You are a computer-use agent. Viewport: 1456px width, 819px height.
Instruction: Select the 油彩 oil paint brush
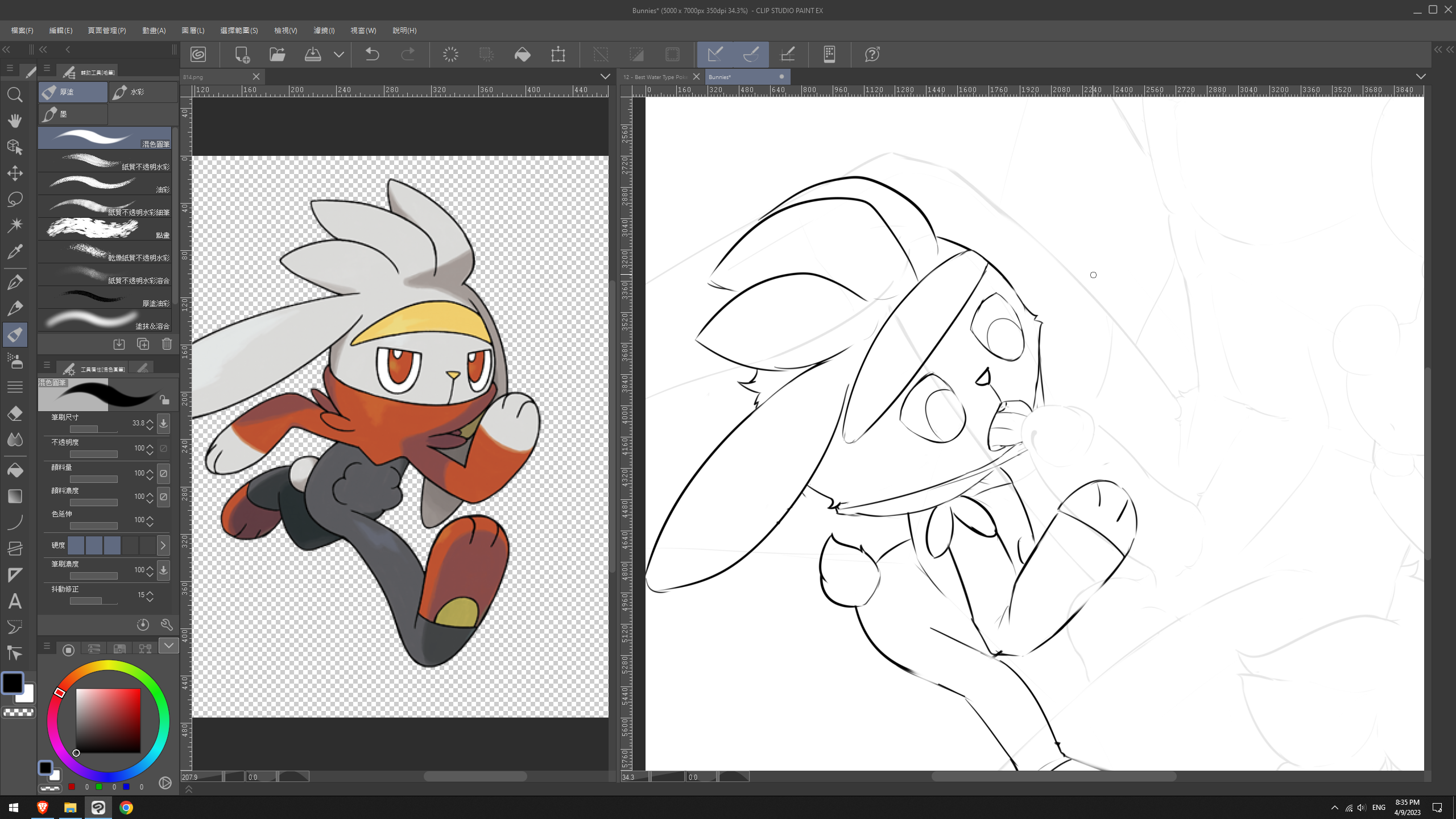(x=105, y=184)
